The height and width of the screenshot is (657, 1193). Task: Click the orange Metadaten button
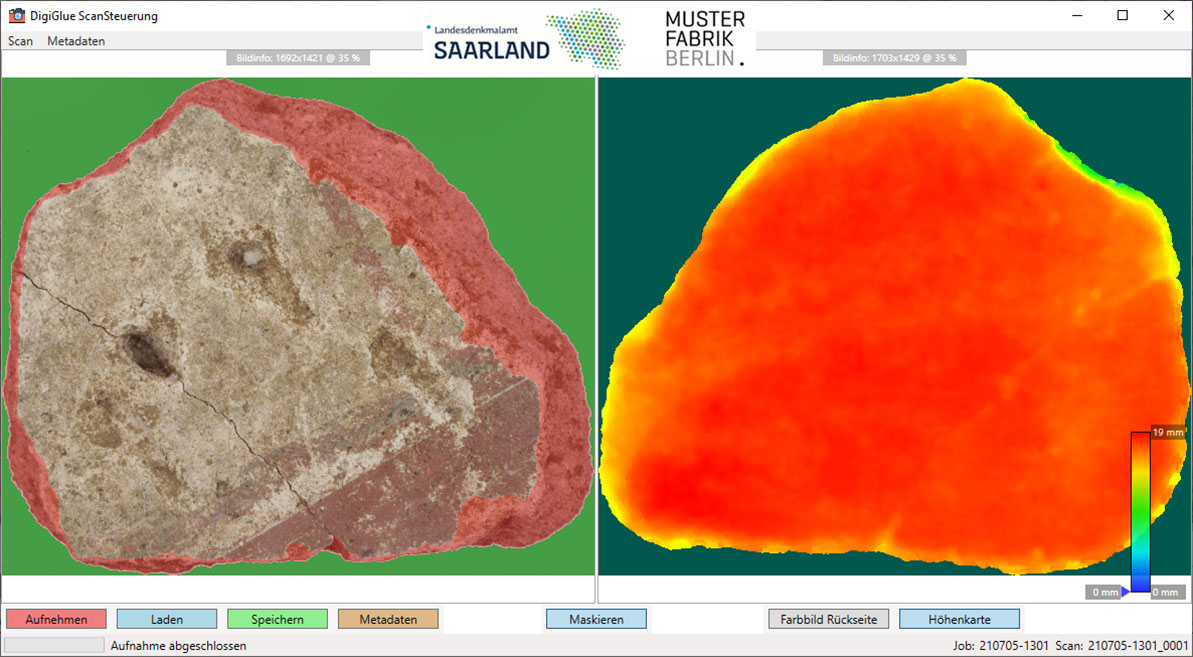coord(388,619)
